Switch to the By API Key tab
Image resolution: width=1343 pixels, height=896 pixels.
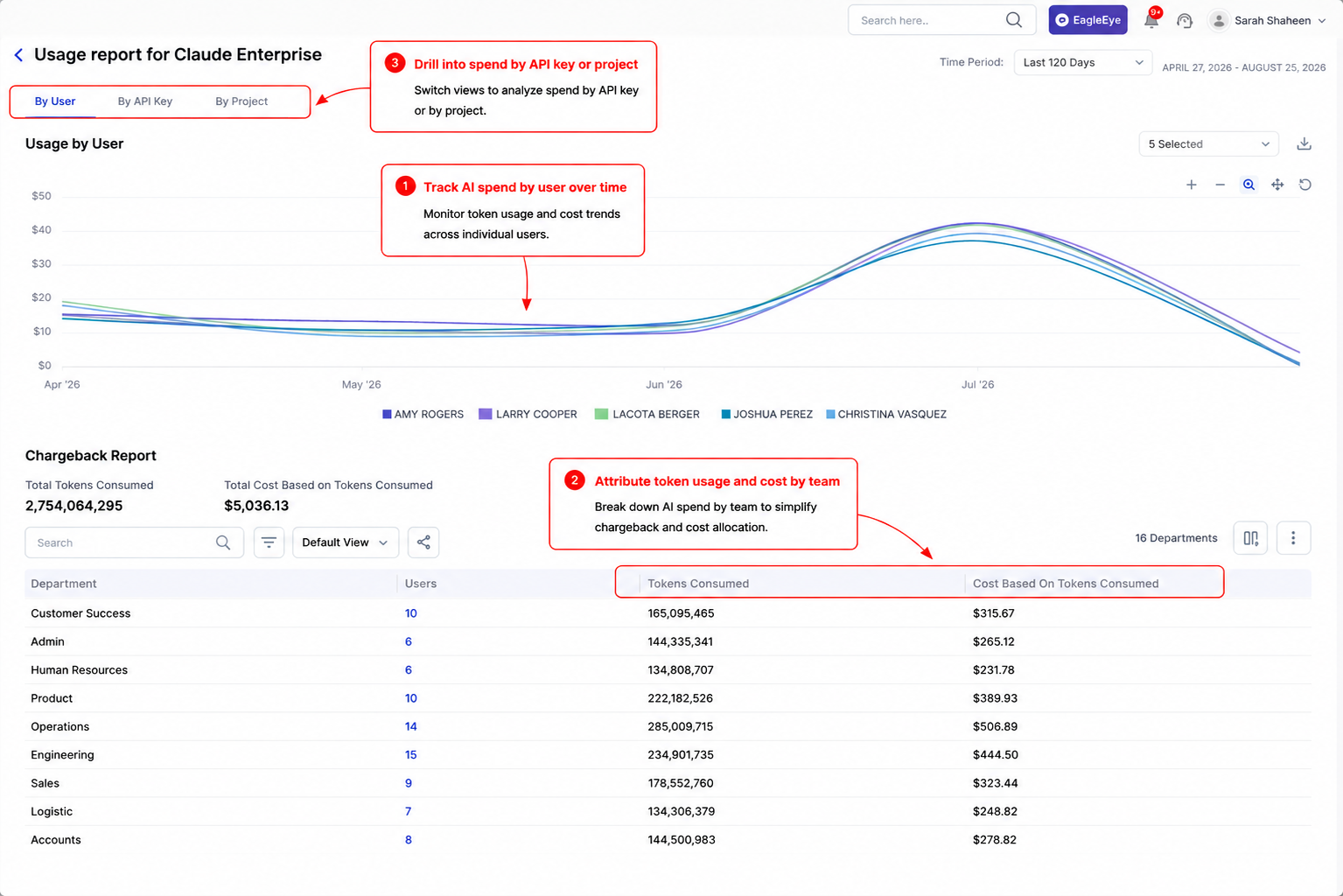click(145, 101)
